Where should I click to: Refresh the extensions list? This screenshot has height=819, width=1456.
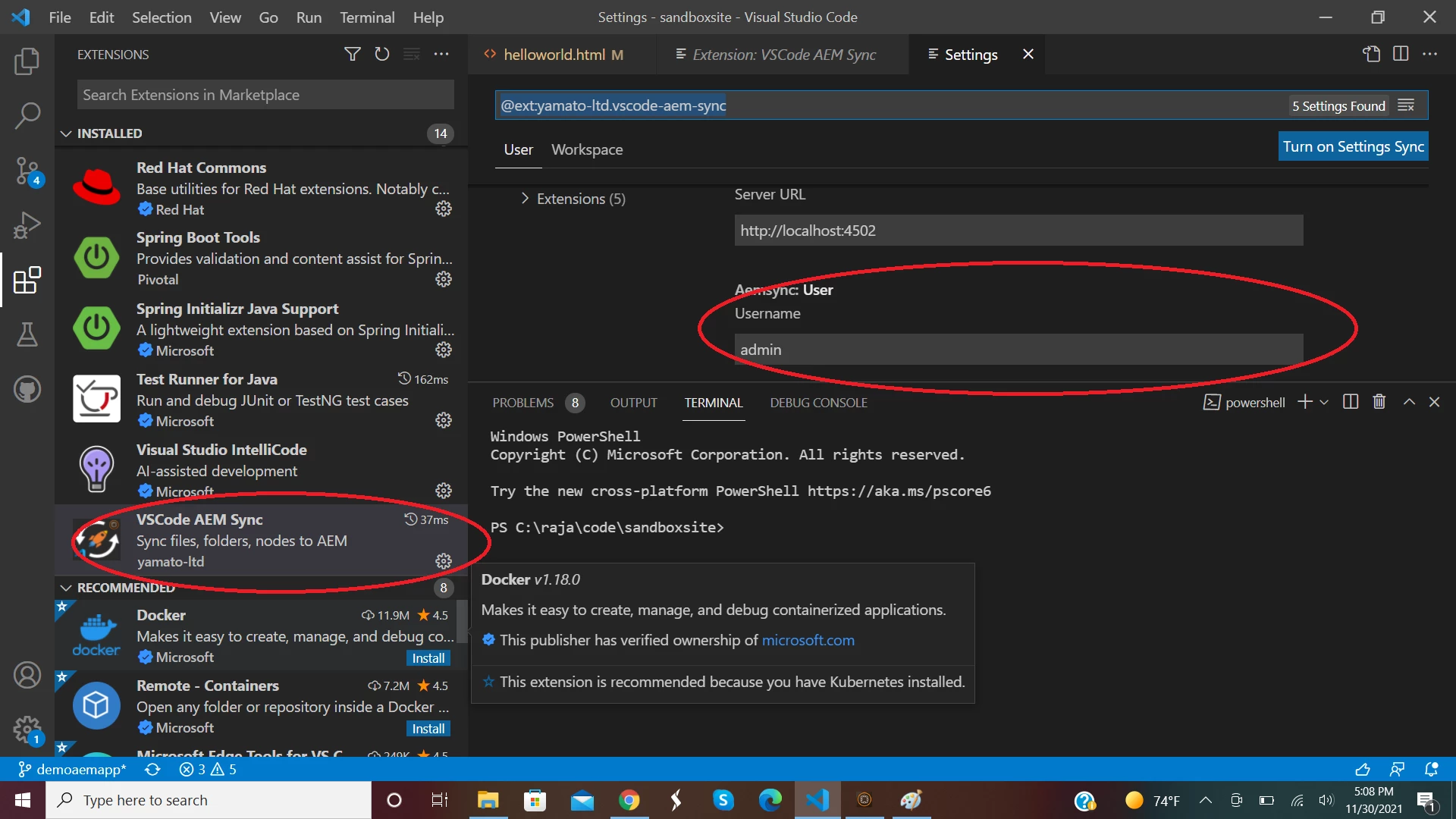381,55
